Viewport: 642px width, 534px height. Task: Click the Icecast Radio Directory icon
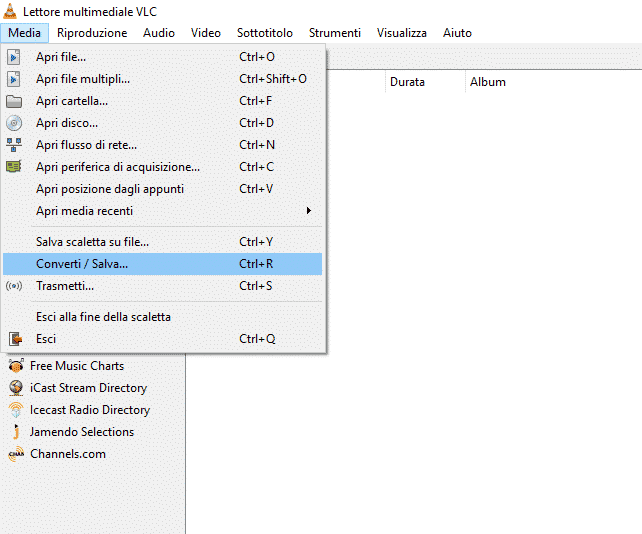[16, 410]
